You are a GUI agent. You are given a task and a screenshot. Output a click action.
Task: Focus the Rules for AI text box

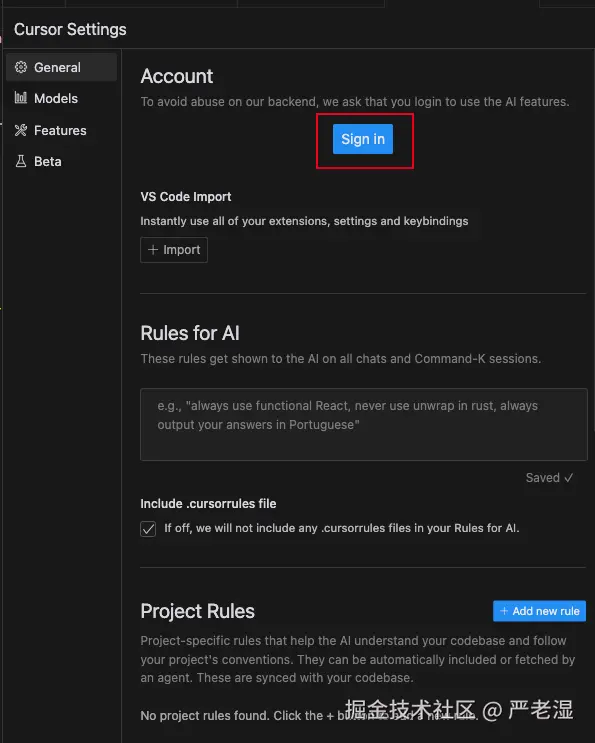(x=364, y=425)
